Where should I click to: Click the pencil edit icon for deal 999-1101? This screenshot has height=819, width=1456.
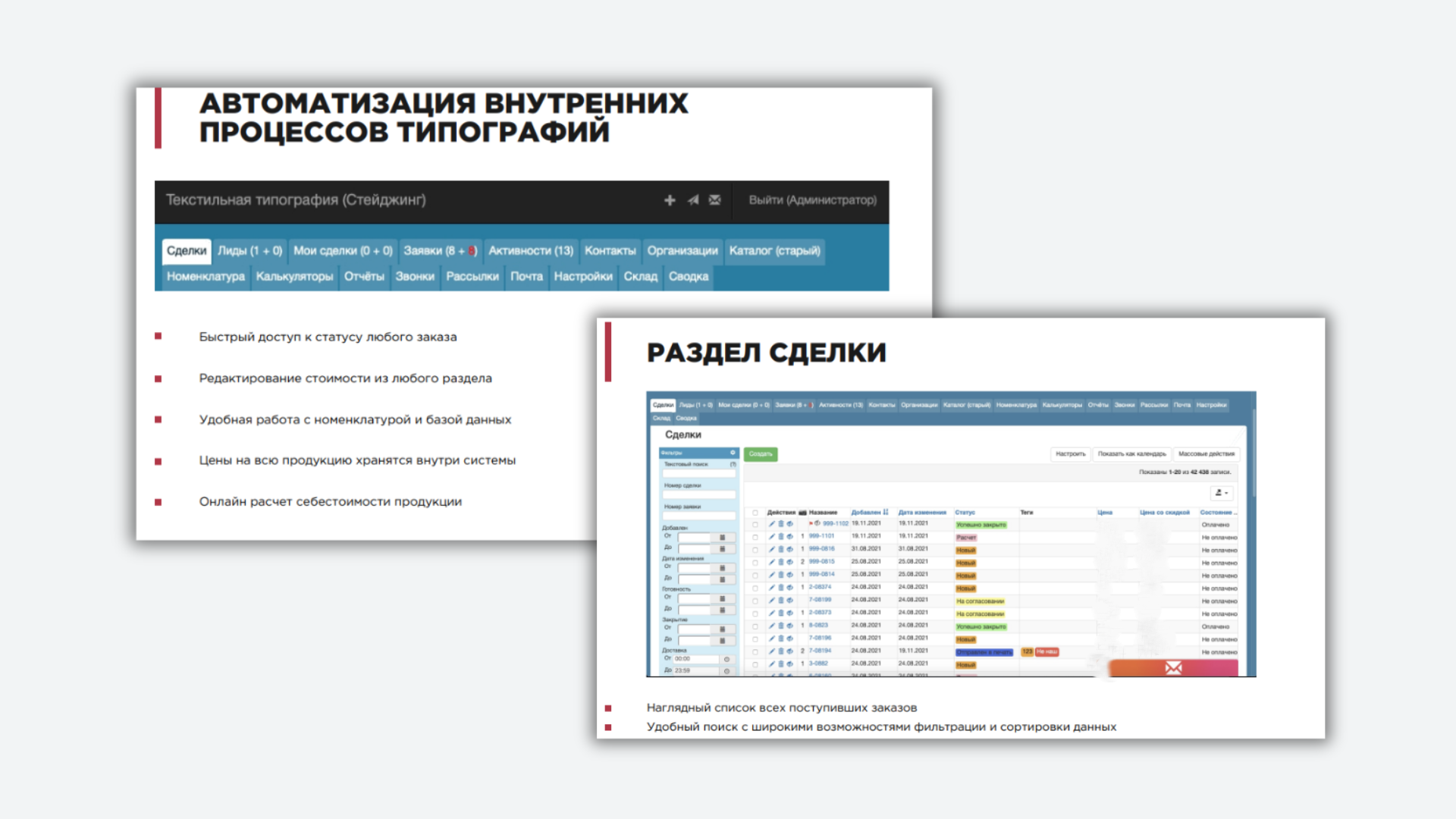pos(772,536)
